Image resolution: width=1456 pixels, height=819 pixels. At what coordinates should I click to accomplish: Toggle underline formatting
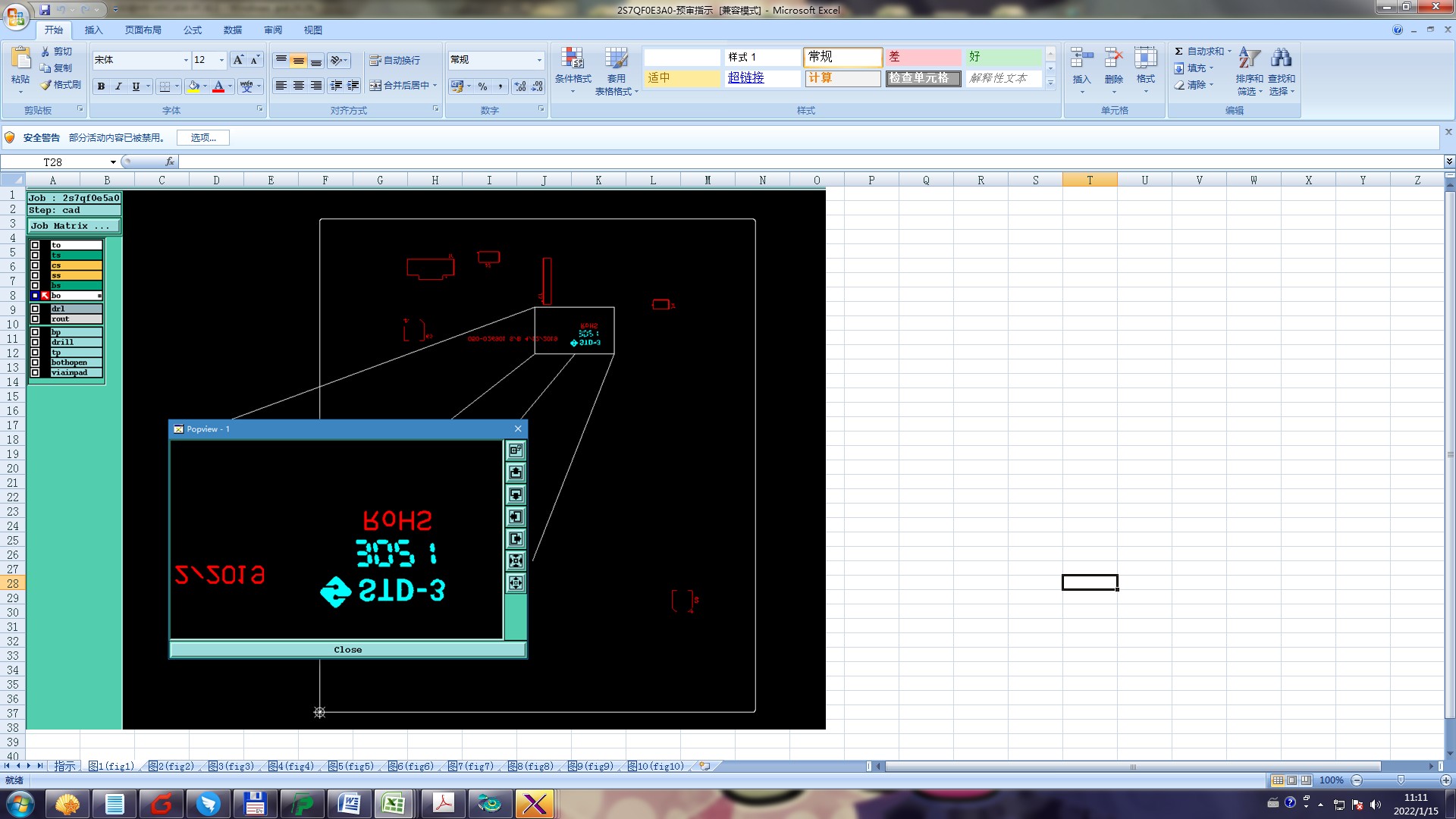pos(136,86)
